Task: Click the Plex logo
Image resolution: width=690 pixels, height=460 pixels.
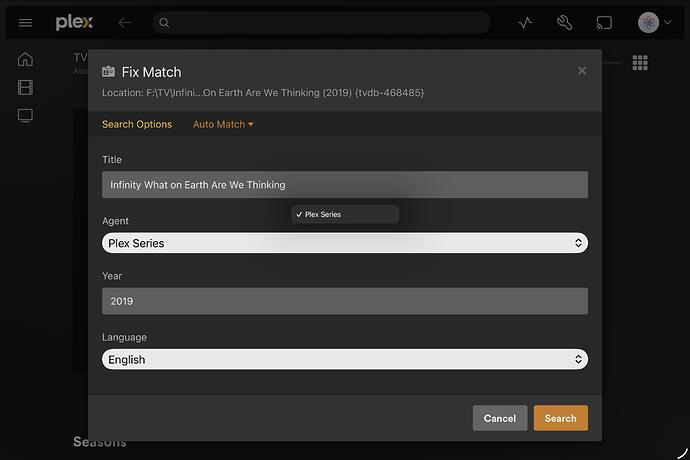Action: [x=74, y=22]
